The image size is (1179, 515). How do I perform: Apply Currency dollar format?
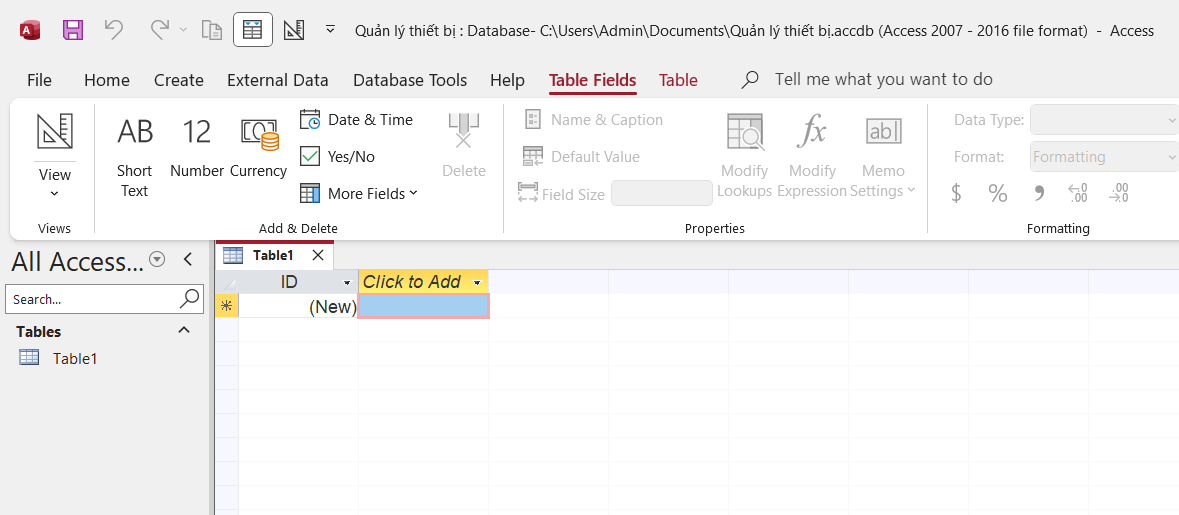pyautogui.click(x=956, y=193)
